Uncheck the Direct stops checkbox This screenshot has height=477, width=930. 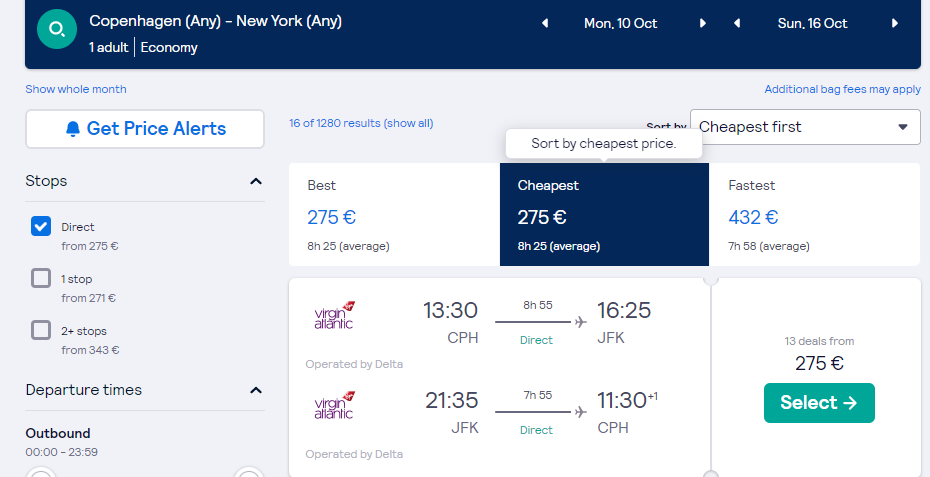point(41,226)
